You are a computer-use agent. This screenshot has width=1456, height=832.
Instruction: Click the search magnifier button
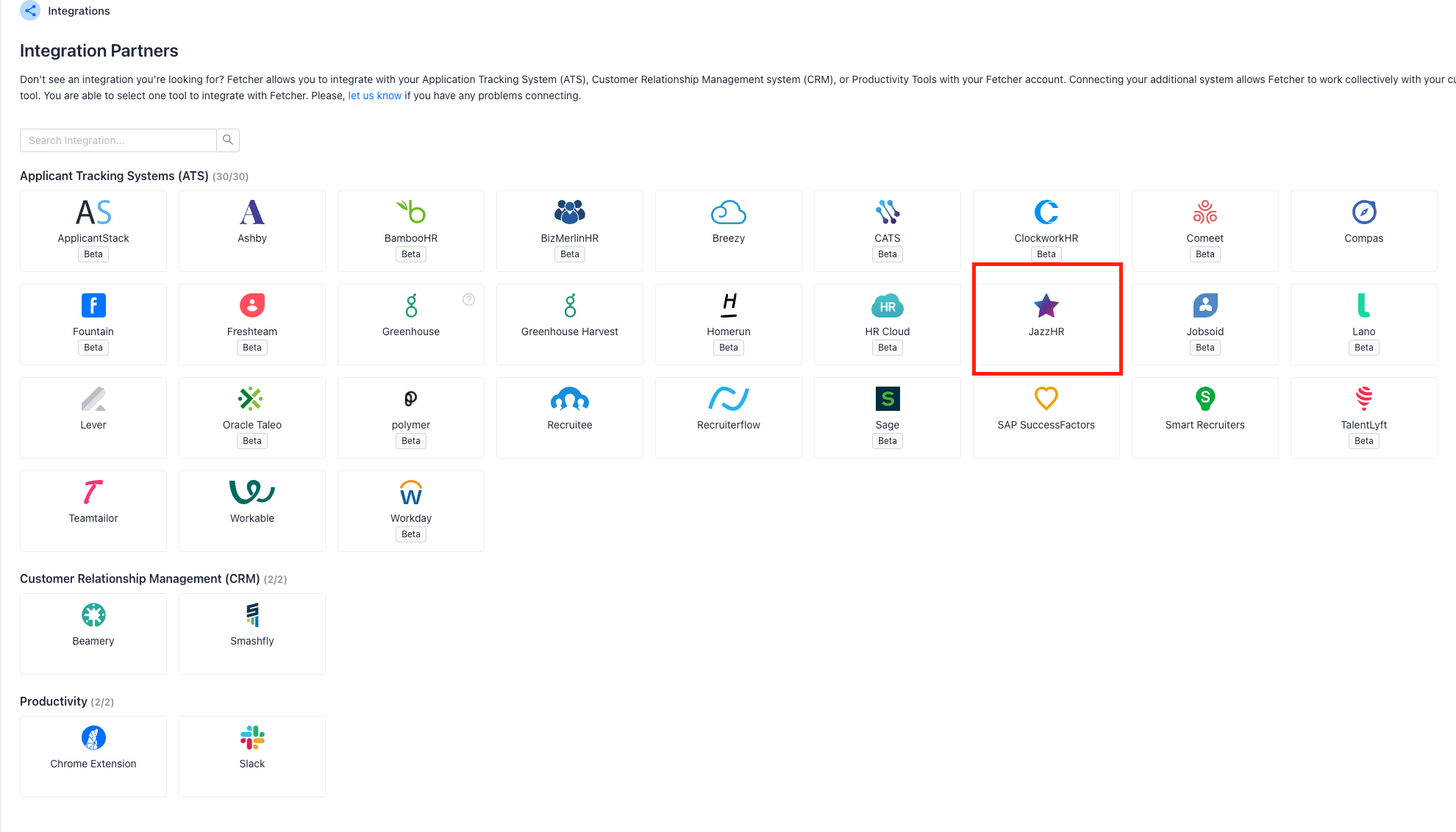(x=228, y=140)
